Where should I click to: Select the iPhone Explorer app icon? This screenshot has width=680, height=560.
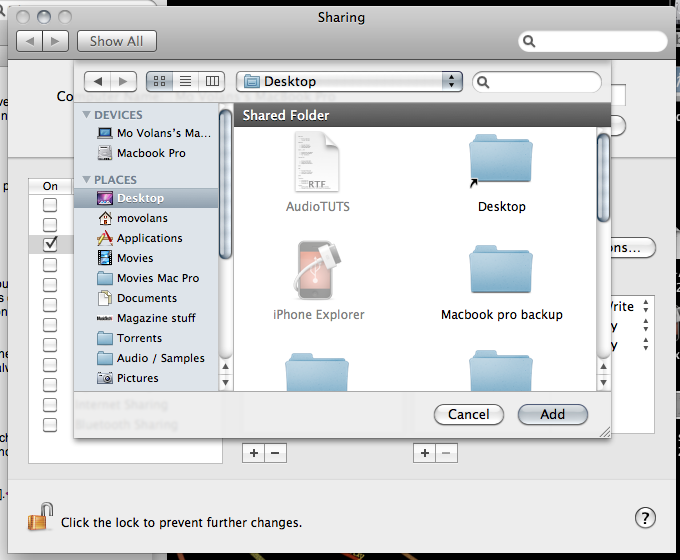319,271
